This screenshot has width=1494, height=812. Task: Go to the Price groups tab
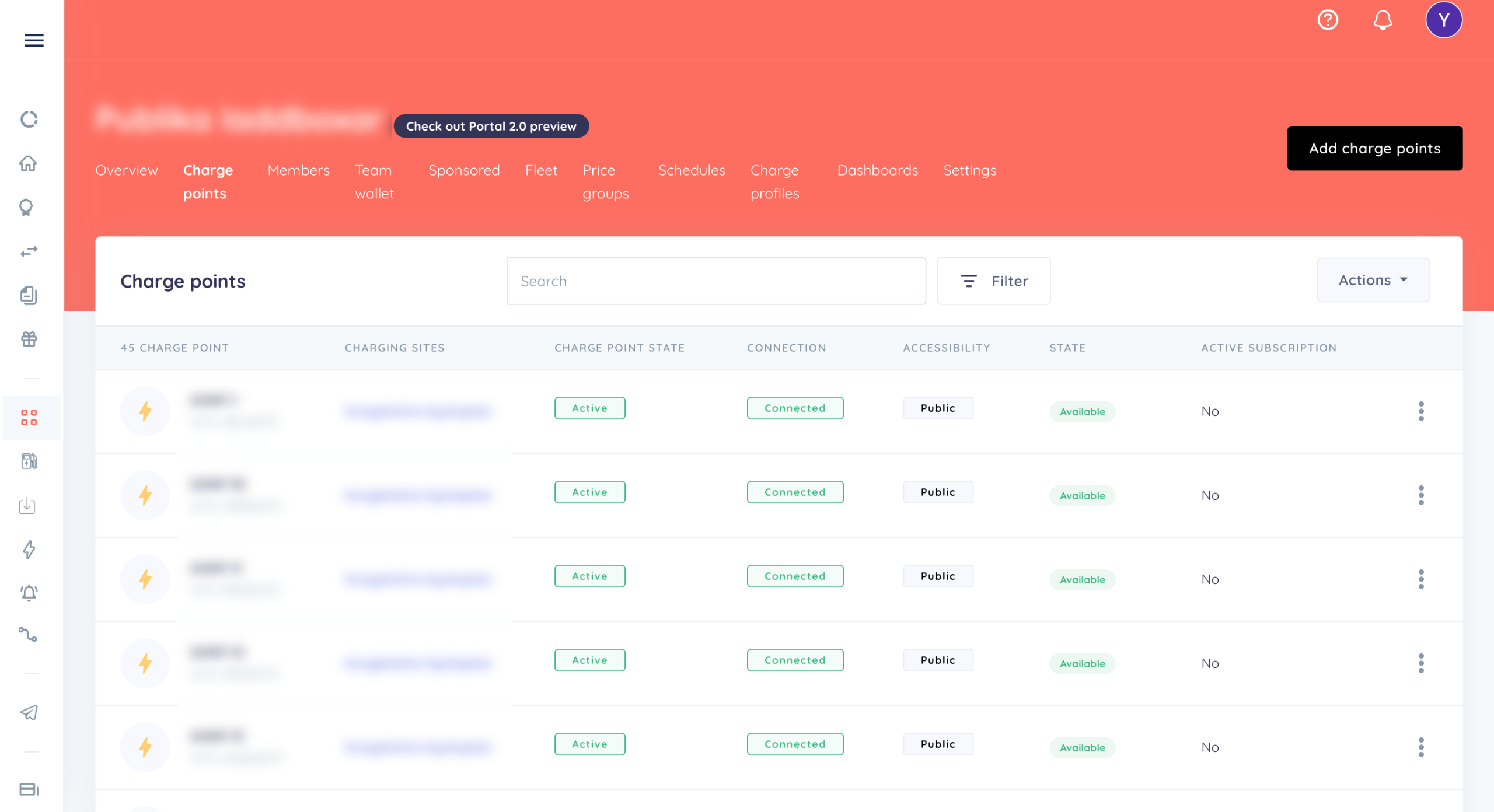[x=605, y=182]
